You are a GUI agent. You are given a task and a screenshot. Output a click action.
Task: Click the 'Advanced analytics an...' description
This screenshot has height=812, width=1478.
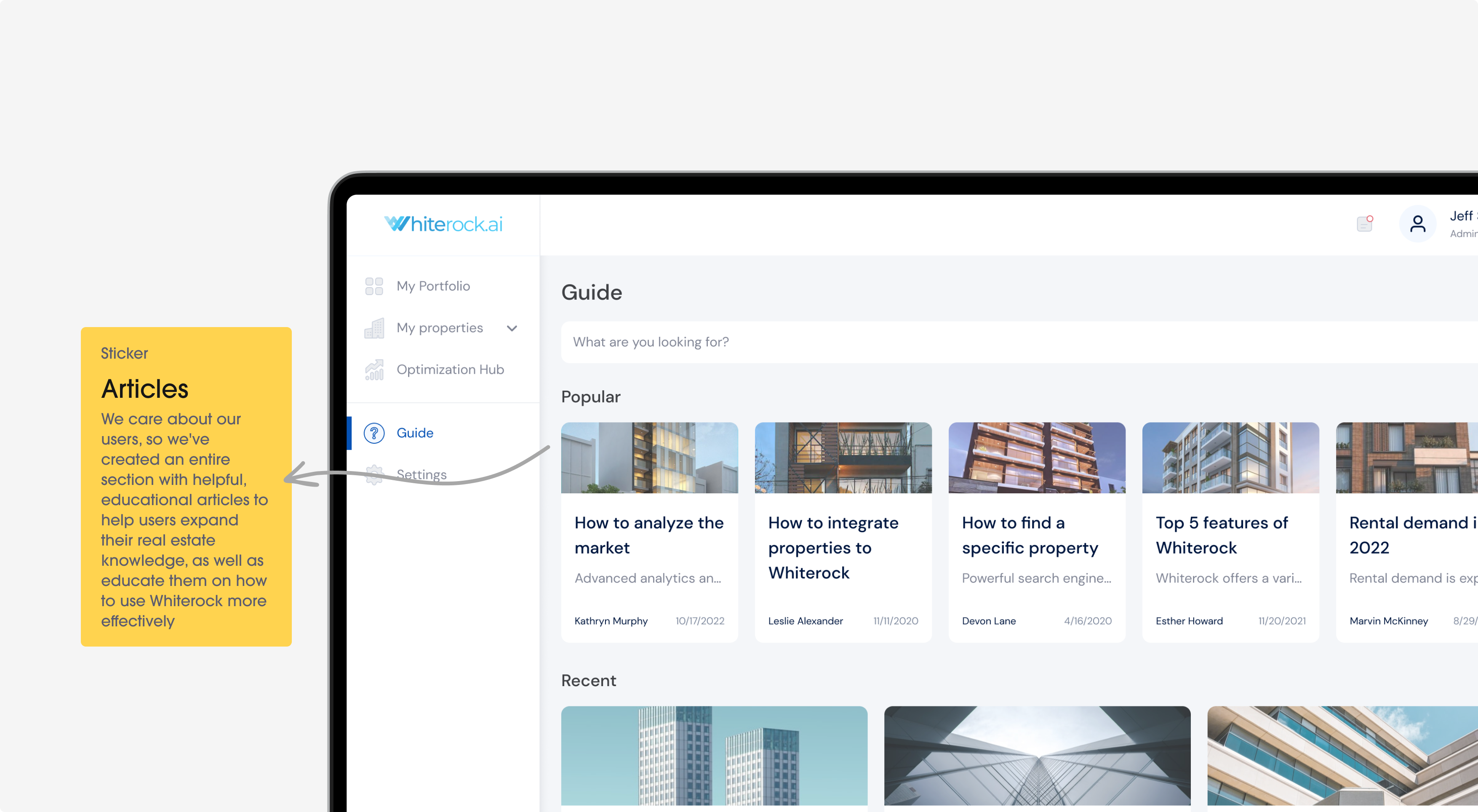coord(648,579)
